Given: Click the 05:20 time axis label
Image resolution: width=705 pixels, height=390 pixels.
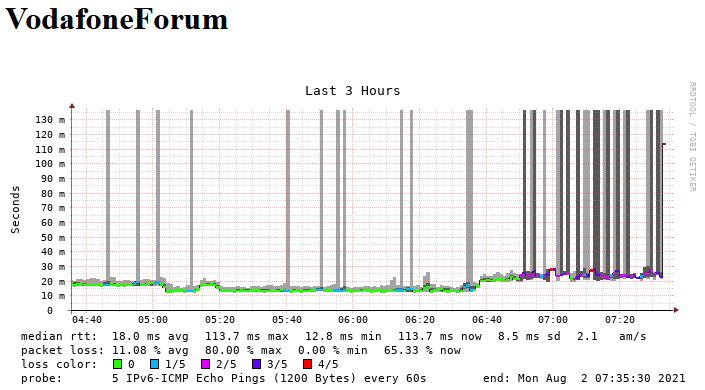Looking at the screenshot, I should pos(220,320).
